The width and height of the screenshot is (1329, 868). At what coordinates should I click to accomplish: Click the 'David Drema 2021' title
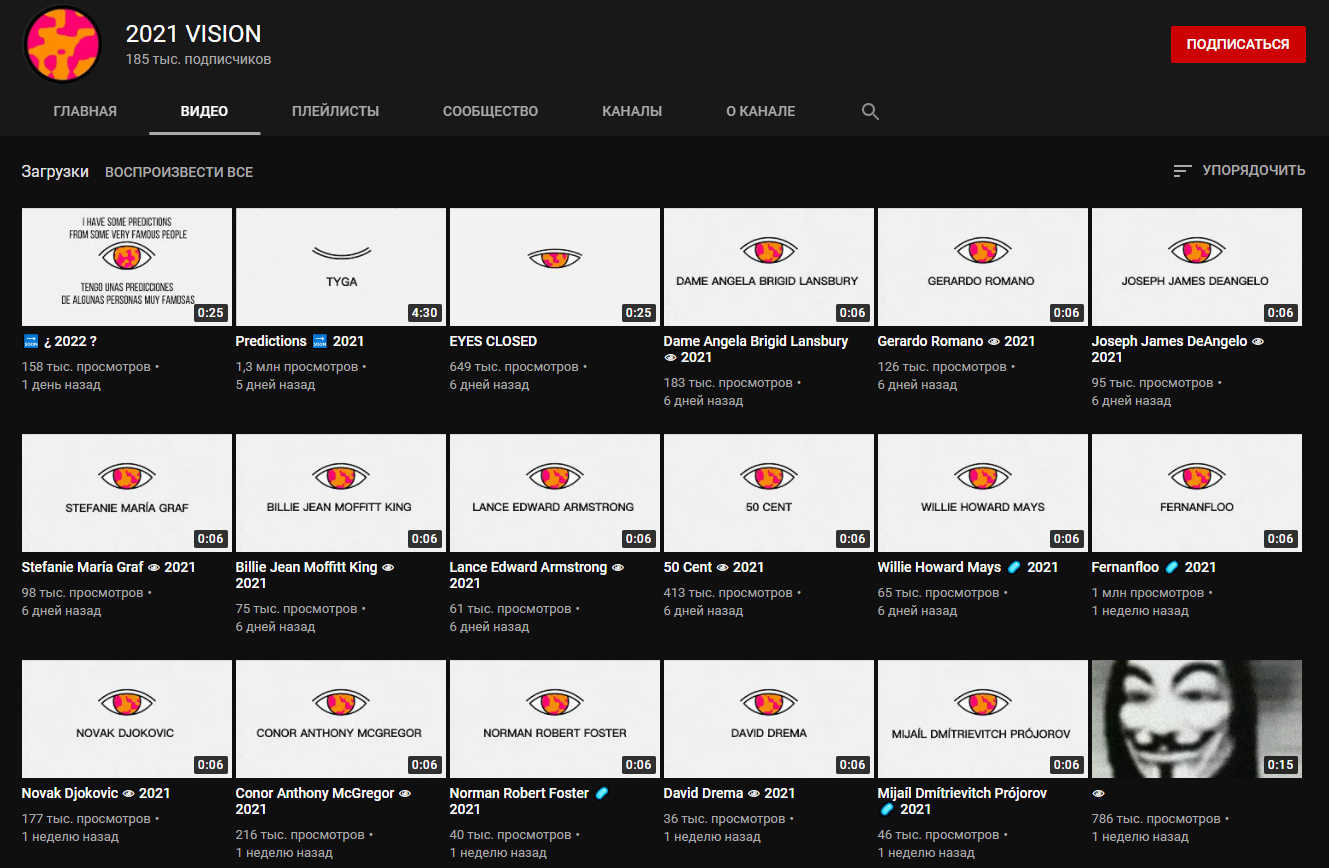point(730,793)
